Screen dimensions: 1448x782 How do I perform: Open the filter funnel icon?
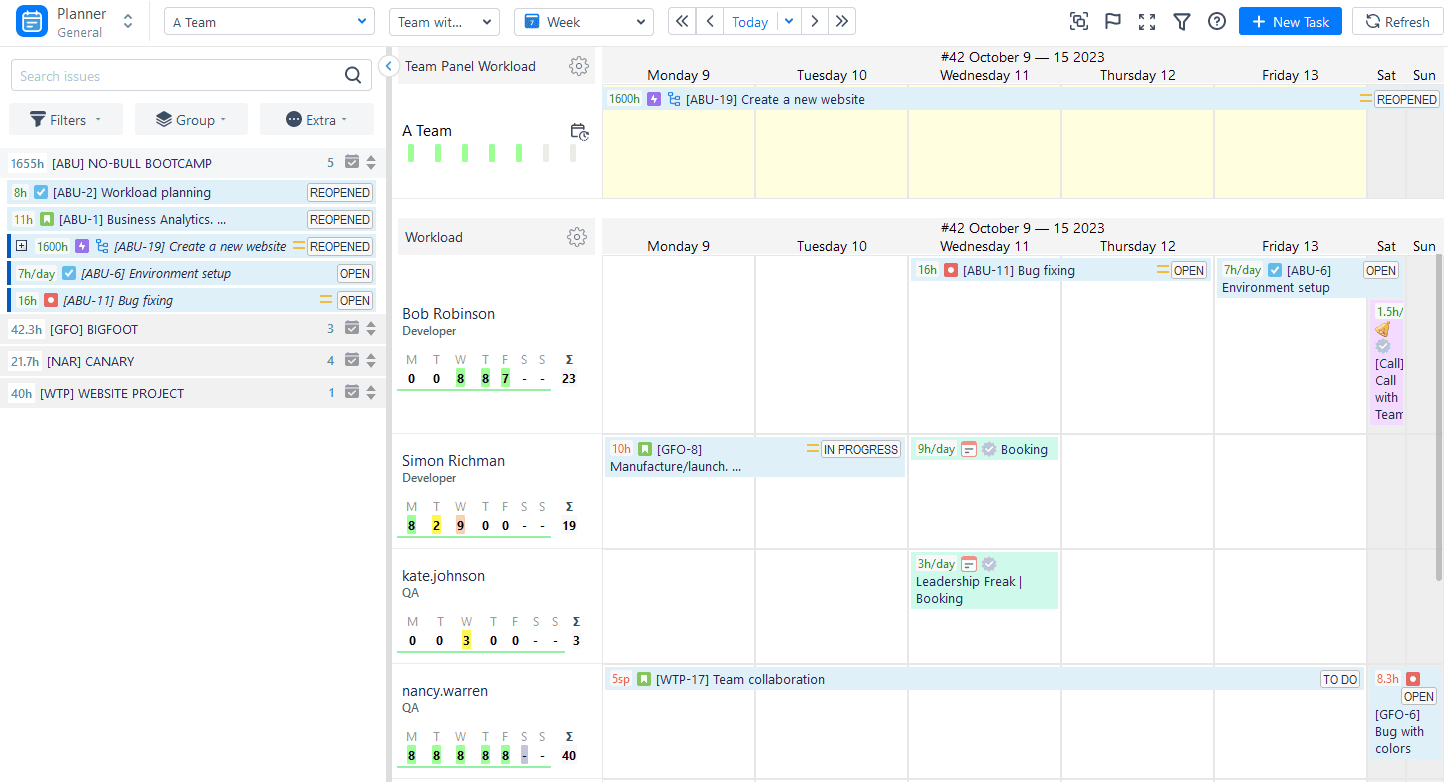point(1182,21)
